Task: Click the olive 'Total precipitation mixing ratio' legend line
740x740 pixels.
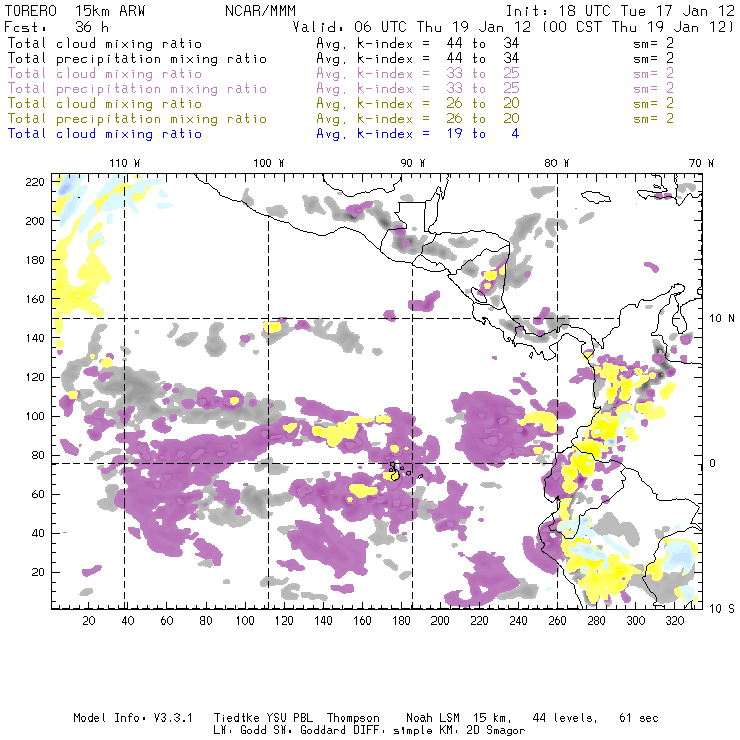Action: click(137, 118)
